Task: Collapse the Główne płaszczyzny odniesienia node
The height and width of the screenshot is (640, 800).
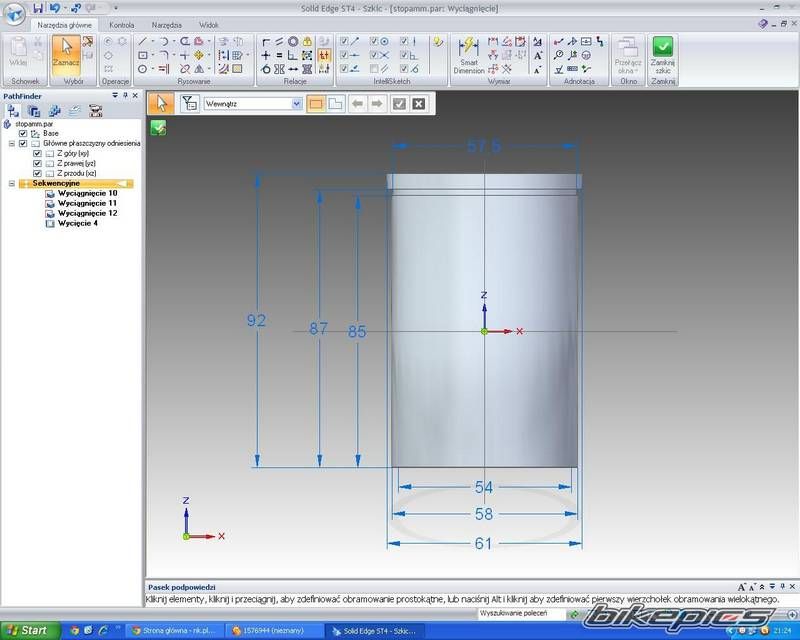Action: tap(12, 144)
